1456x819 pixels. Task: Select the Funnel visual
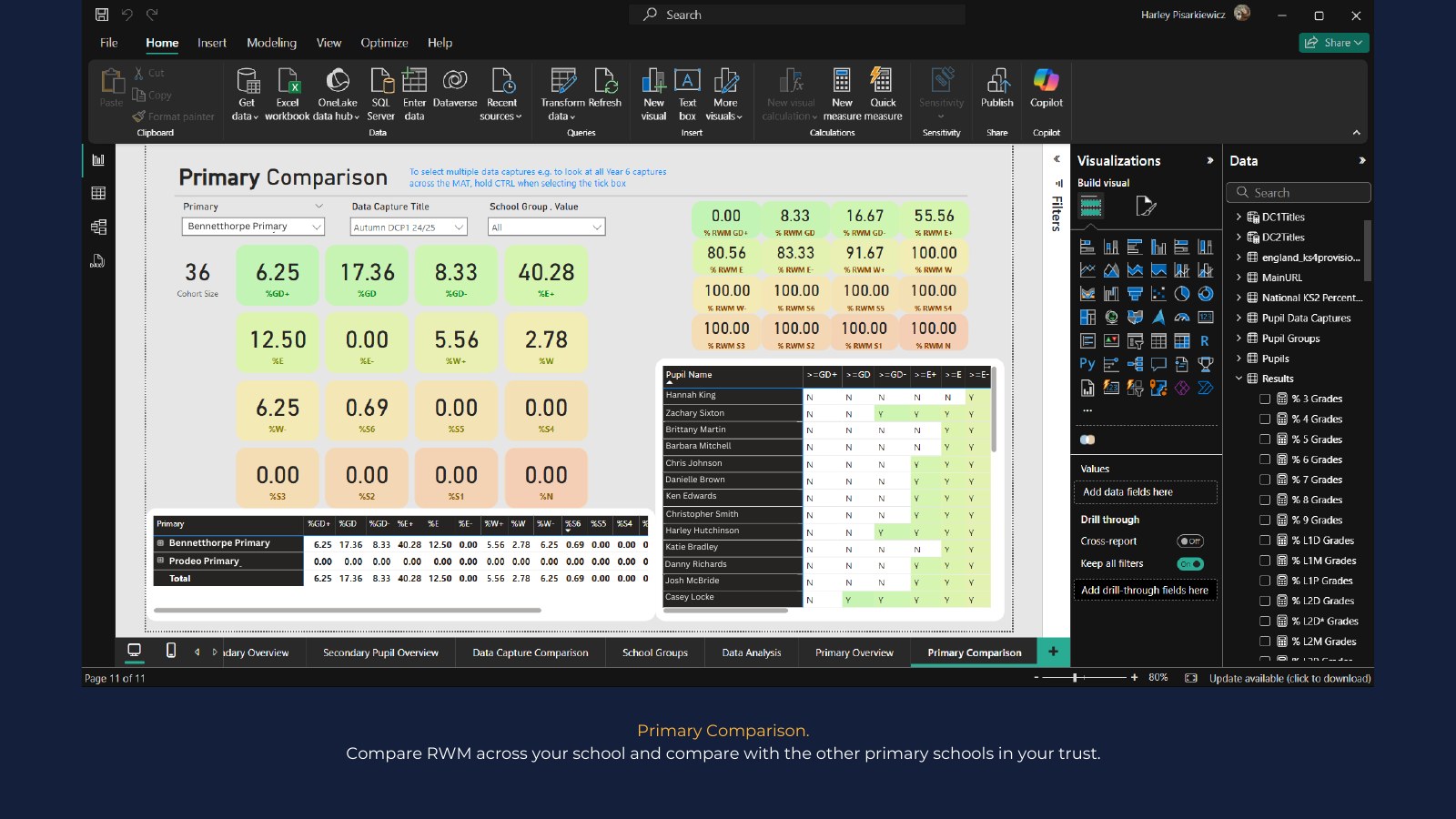[1135, 294]
